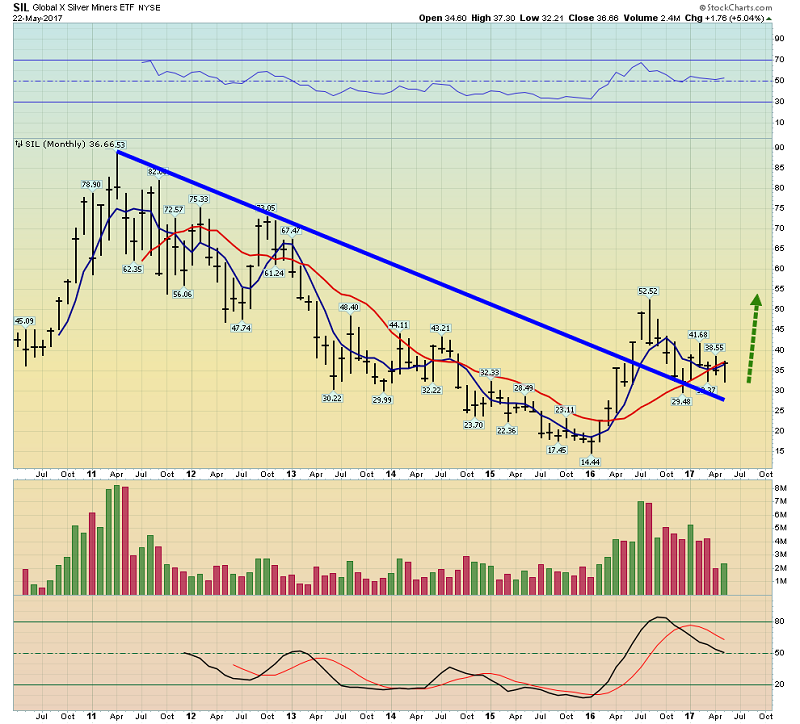Screen dimensions: 800x724
Task: Click the 30.22 low price label
Action: [332, 398]
